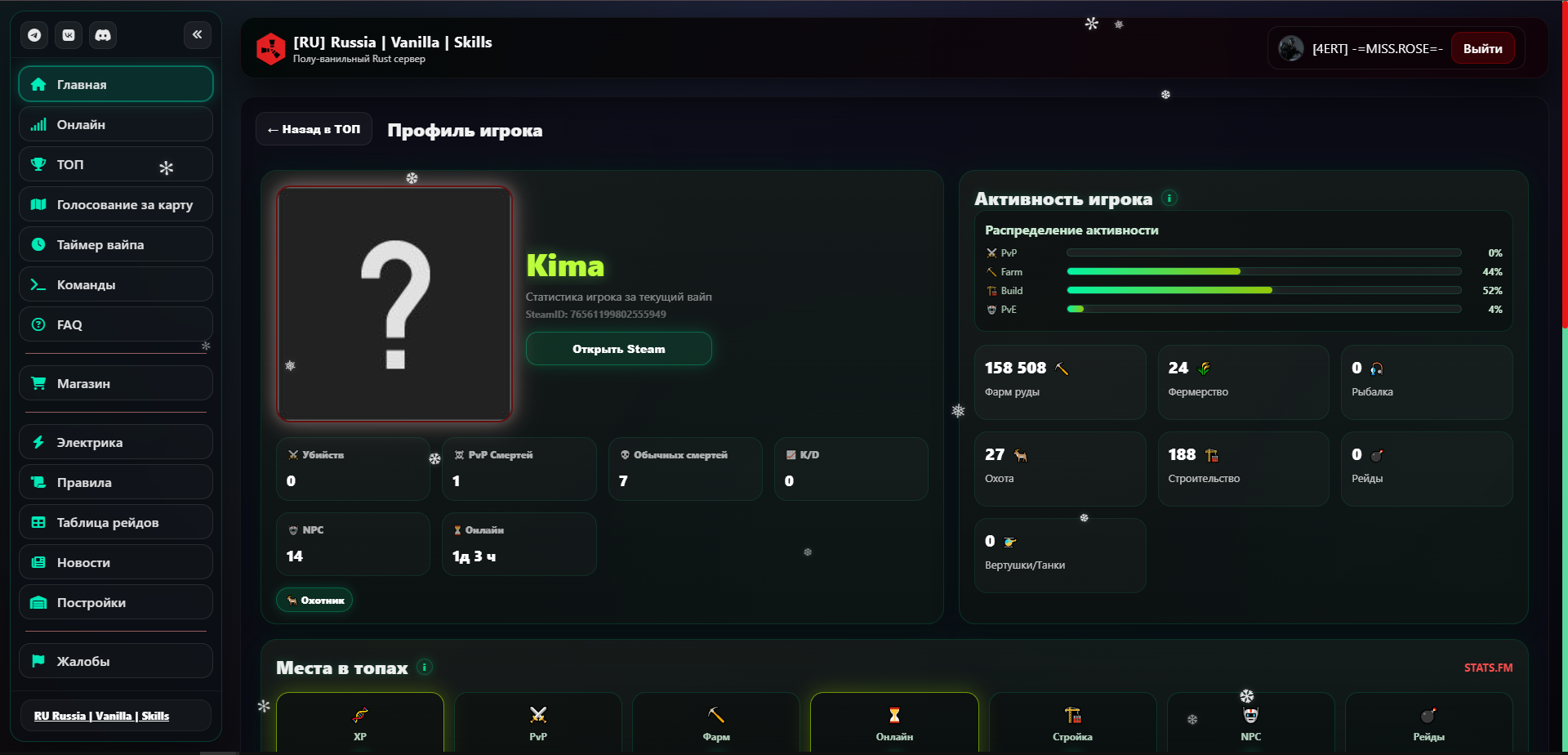Follow the STATS.FM link
1568x755 pixels.
[x=1488, y=668]
